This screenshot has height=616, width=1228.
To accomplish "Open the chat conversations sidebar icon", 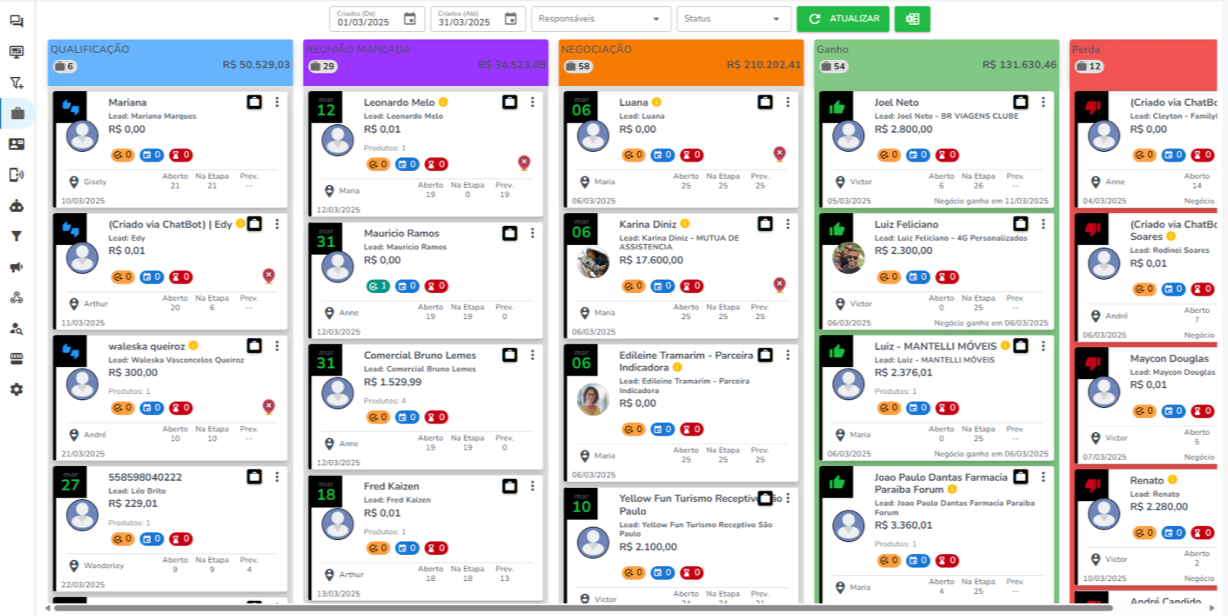I will (16, 21).
